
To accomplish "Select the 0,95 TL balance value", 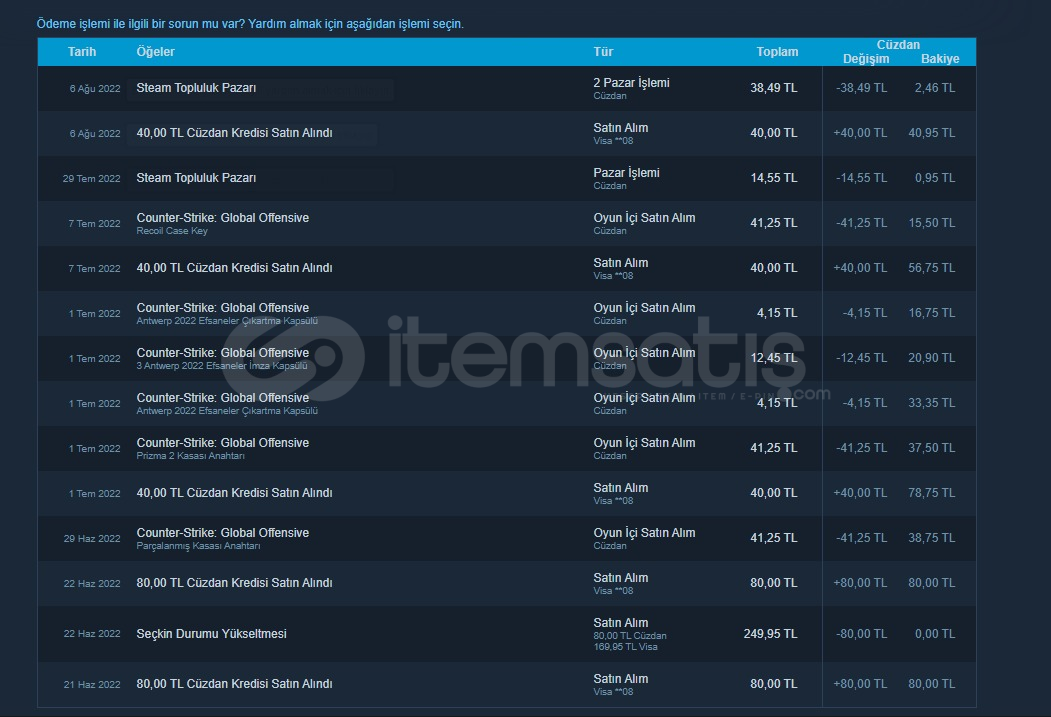I will click(934, 178).
